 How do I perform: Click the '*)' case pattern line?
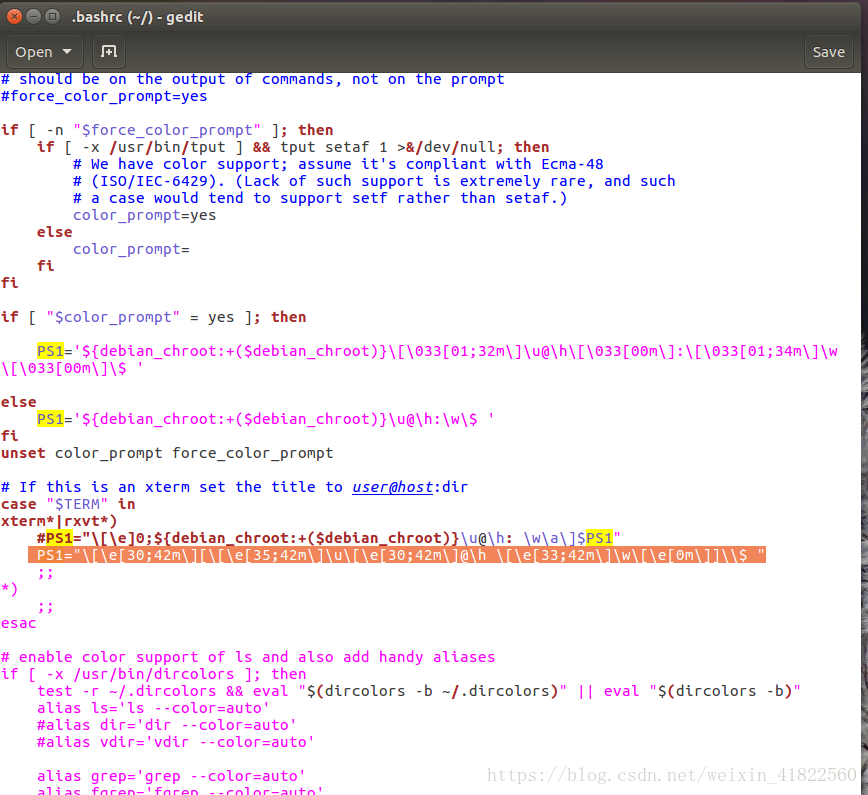(x=9, y=589)
